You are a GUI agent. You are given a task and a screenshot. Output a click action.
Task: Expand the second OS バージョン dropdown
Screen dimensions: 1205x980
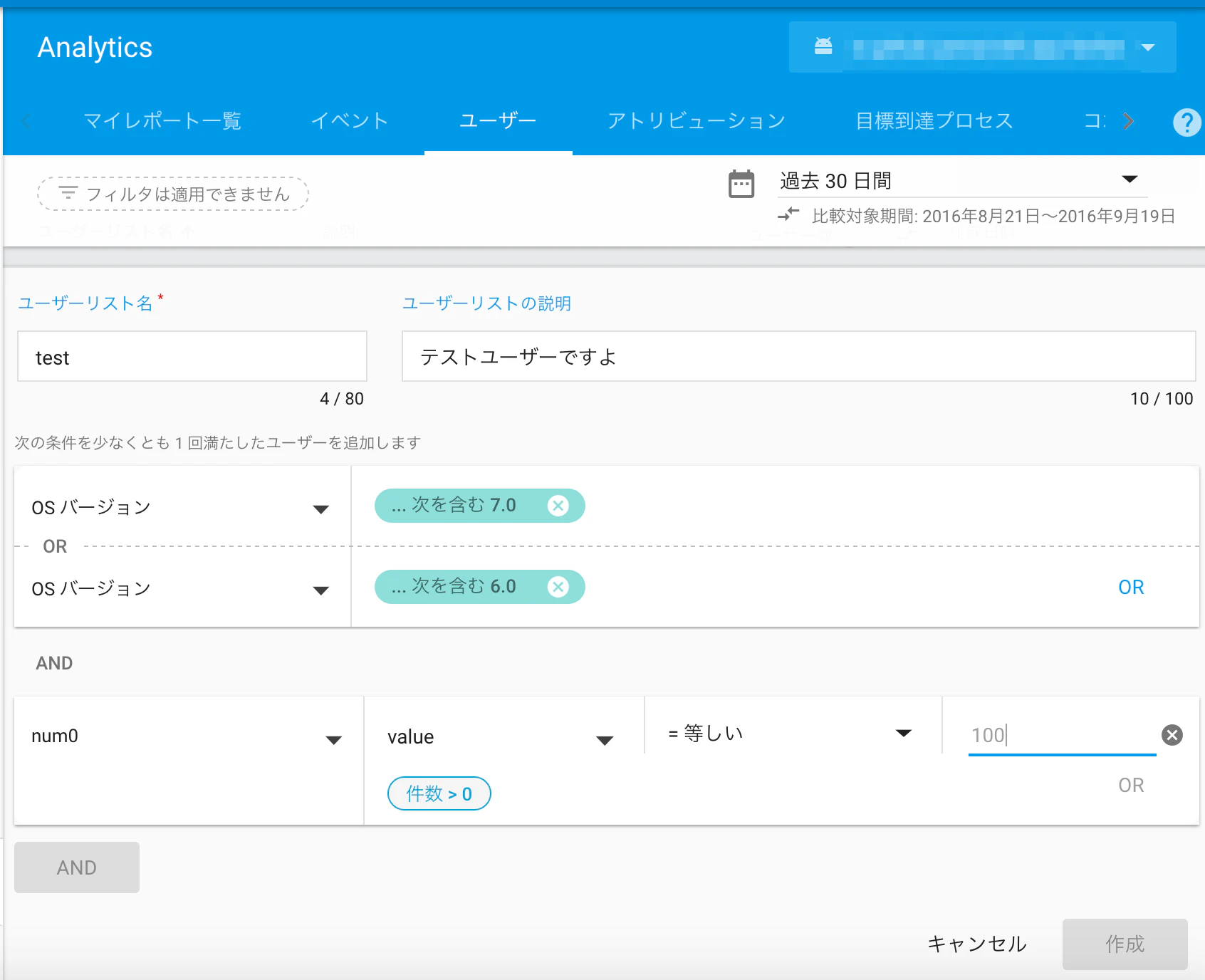point(182,589)
